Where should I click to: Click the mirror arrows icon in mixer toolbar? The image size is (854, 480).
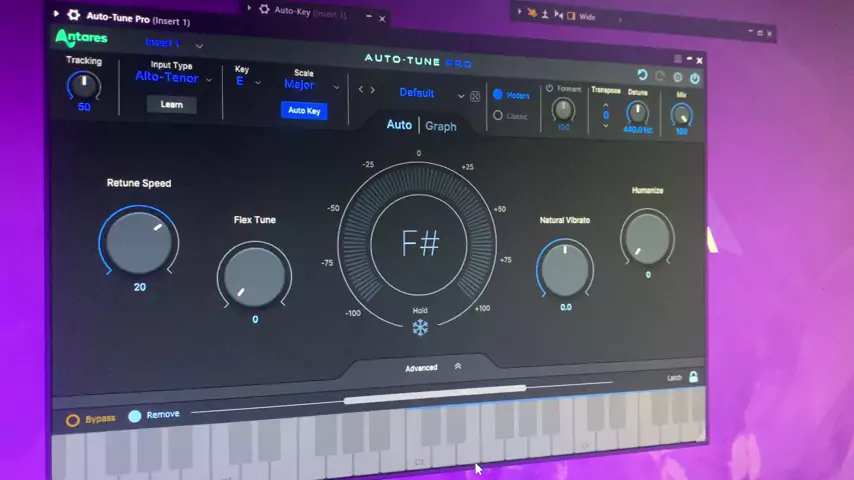[558, 15]
